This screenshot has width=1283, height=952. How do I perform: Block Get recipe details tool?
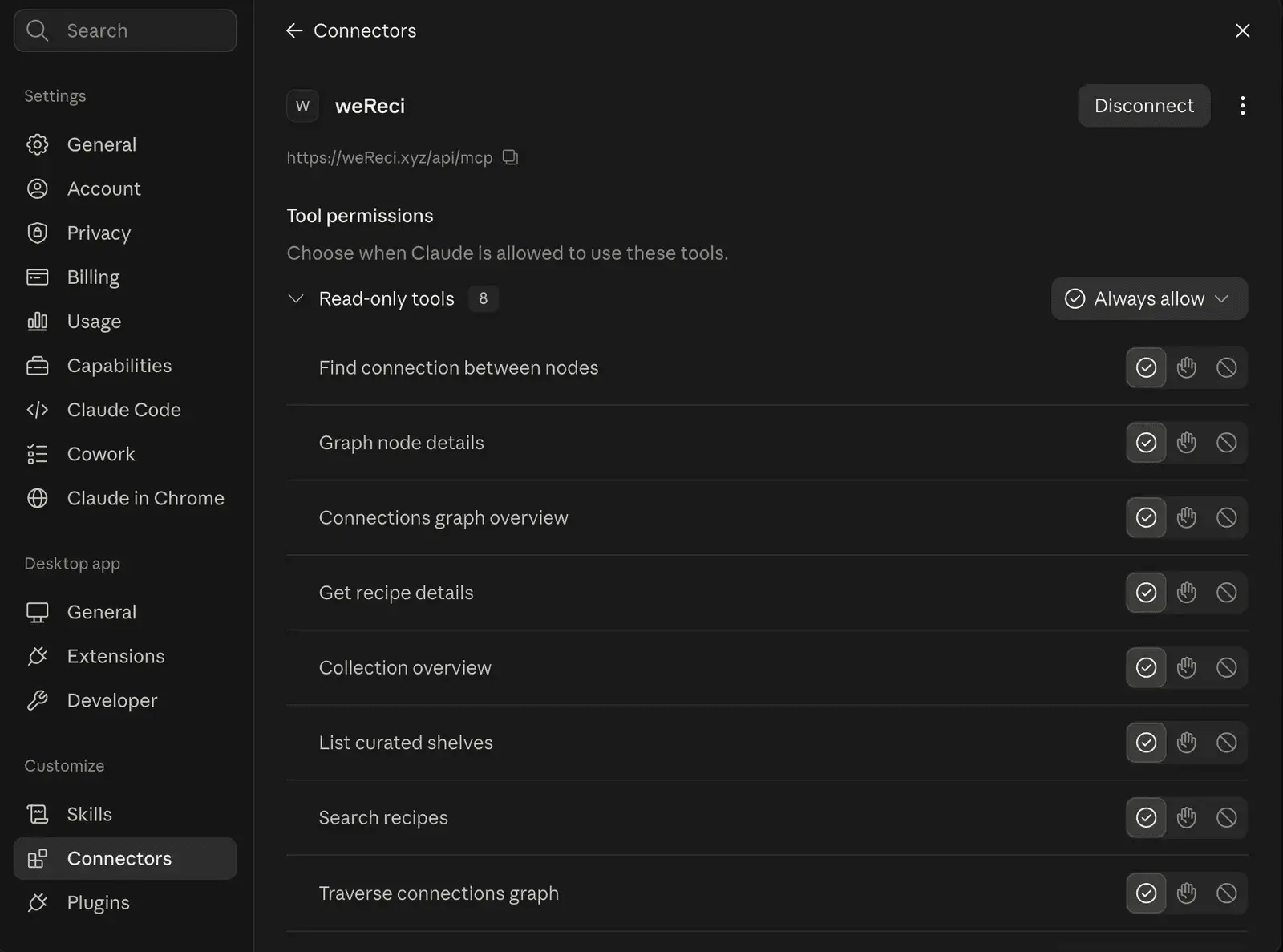click(x=1226, y=593)
